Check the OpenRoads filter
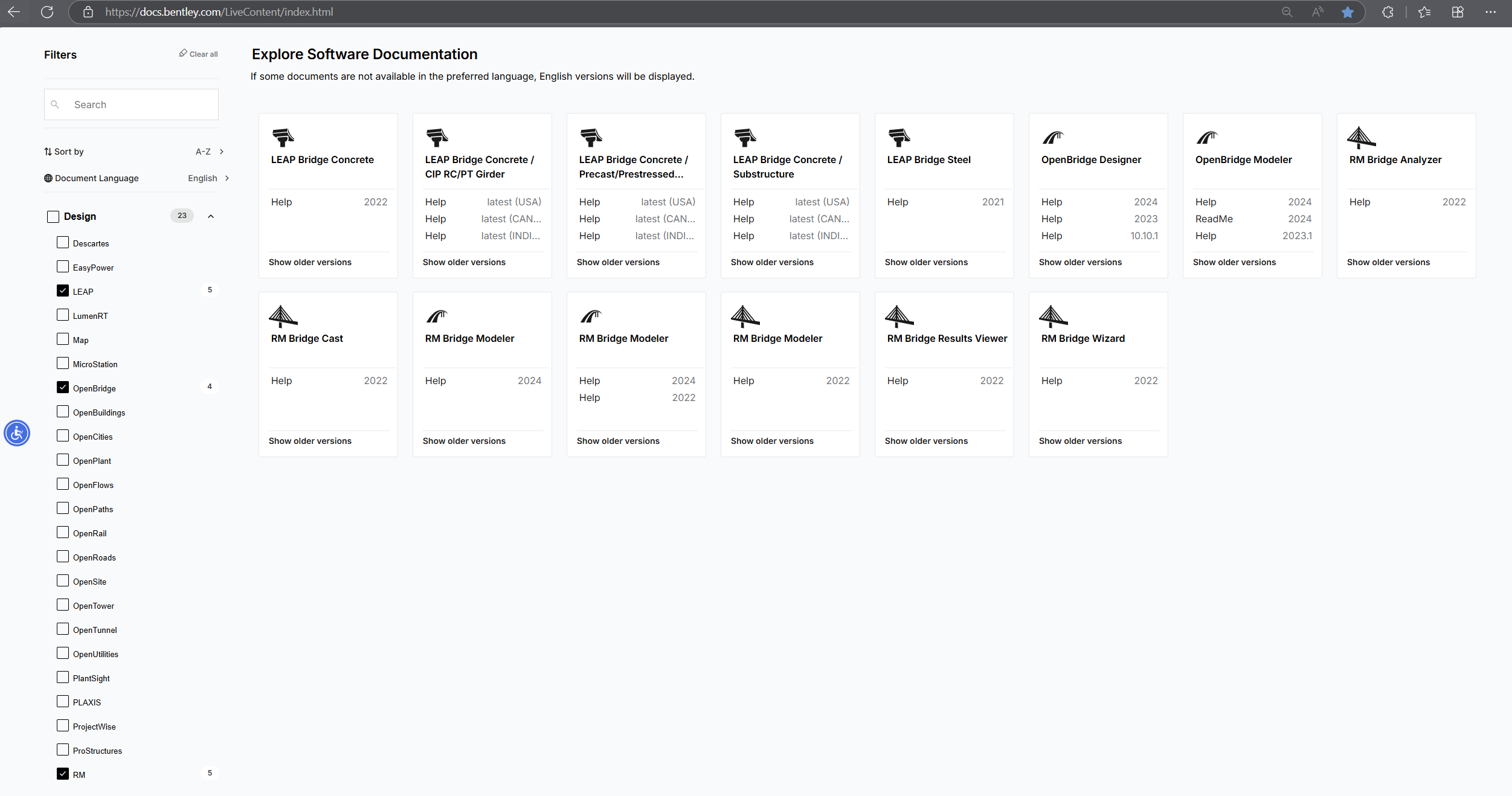The image size is (1512, 796). pos(63,556)
